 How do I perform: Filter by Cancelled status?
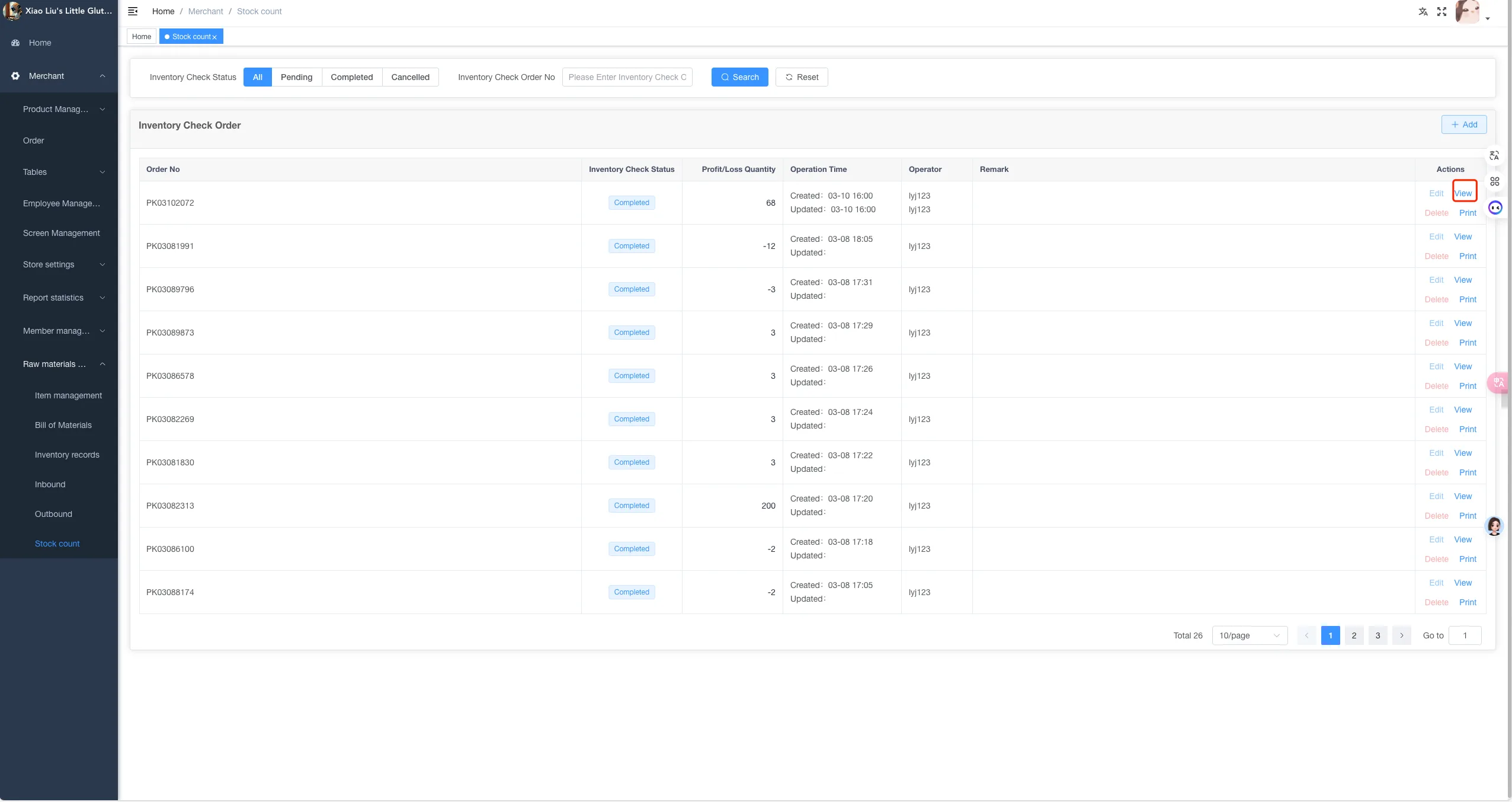coord(411,77)
